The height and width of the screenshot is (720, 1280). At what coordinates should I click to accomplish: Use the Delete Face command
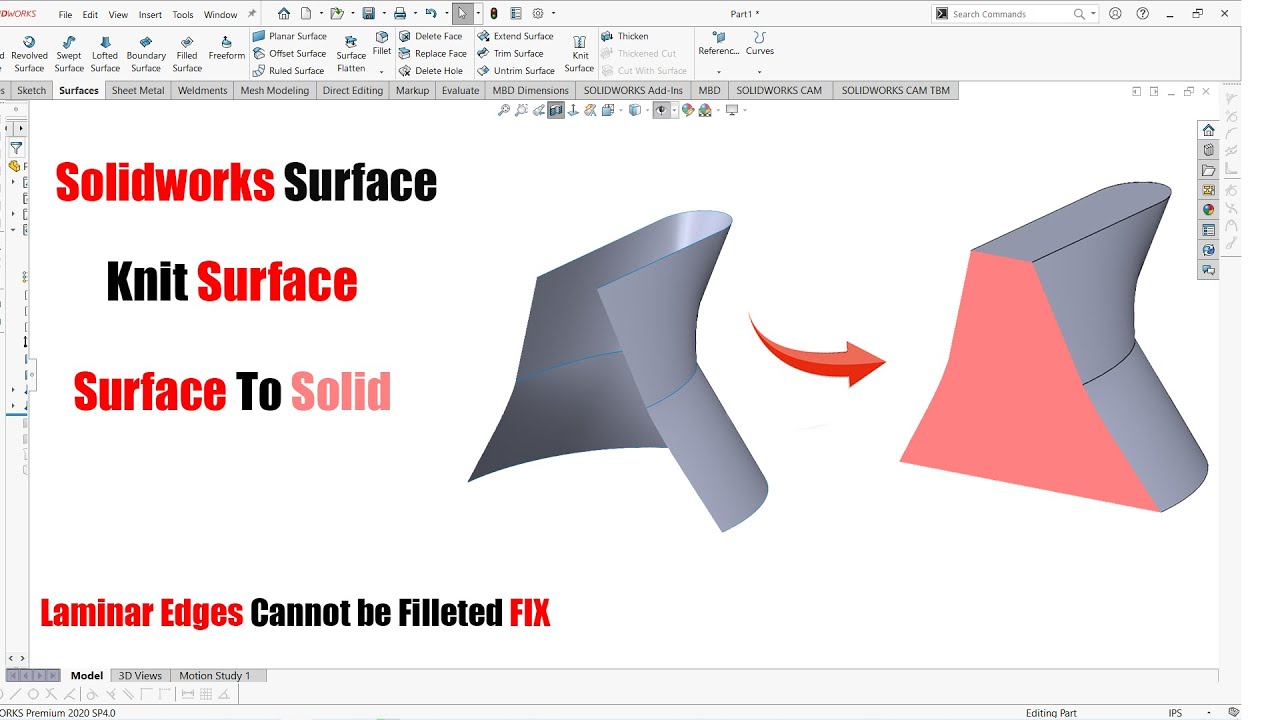click(x=431, y=36)
